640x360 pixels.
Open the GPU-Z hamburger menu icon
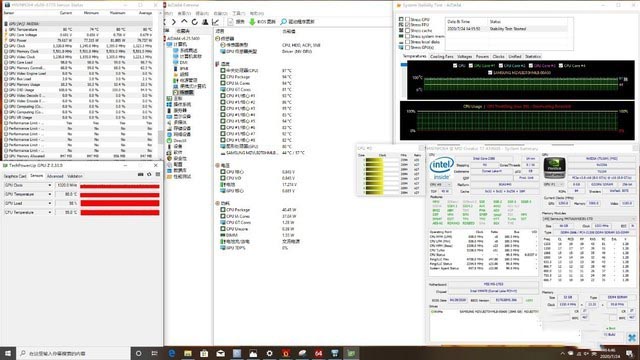coord(158,174)
